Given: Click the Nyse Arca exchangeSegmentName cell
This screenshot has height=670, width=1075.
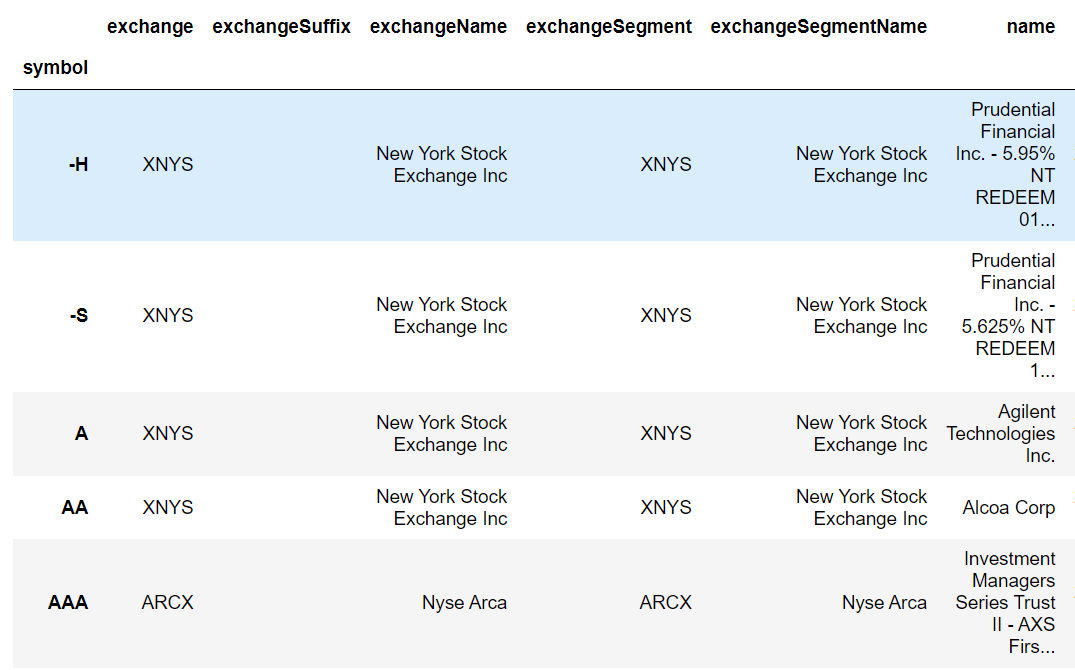Looking at the screenshot, I should [884, 603].
